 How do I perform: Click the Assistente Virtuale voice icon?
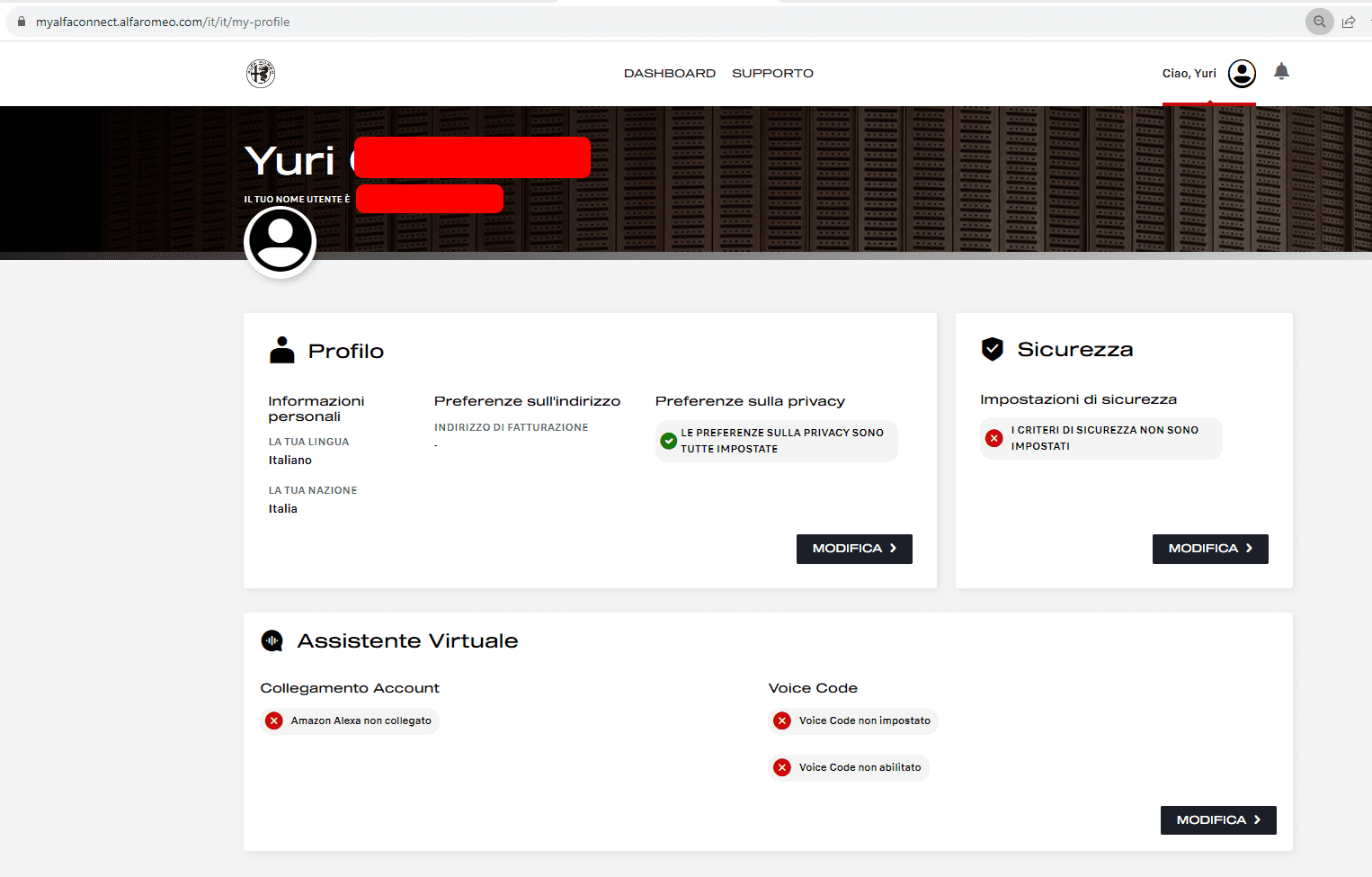[x=272, y=640]
